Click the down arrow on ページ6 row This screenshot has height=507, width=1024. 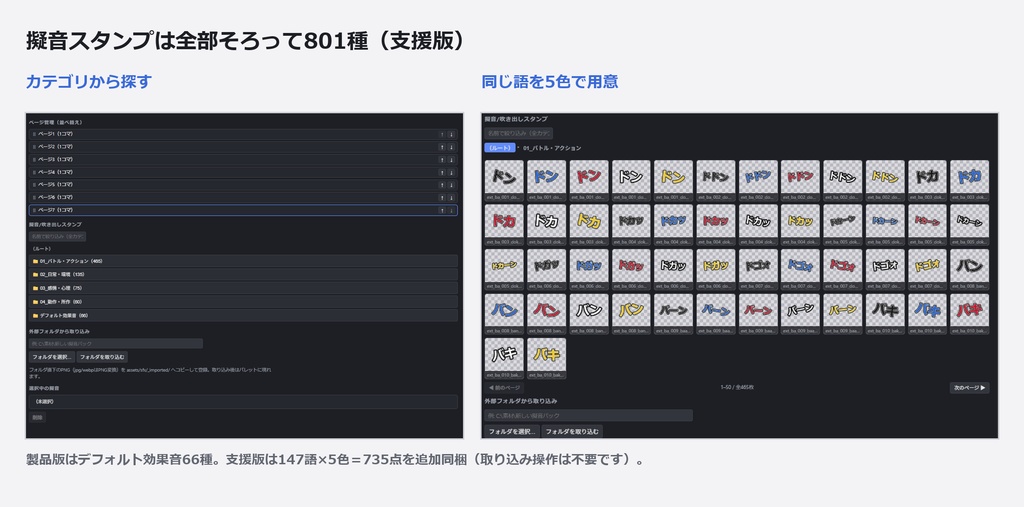click(x=451, y=197)
